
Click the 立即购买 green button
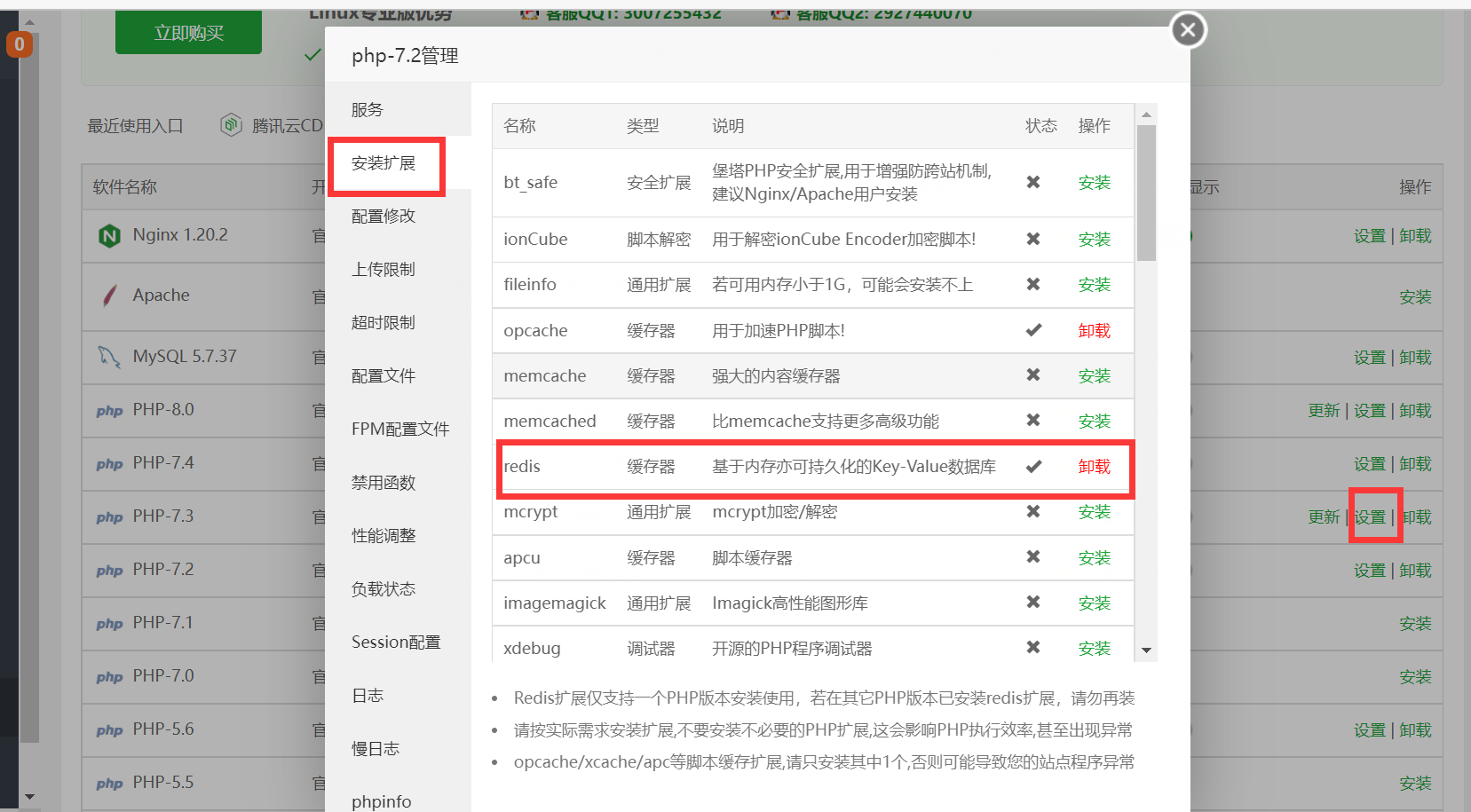tap(187, 31)
